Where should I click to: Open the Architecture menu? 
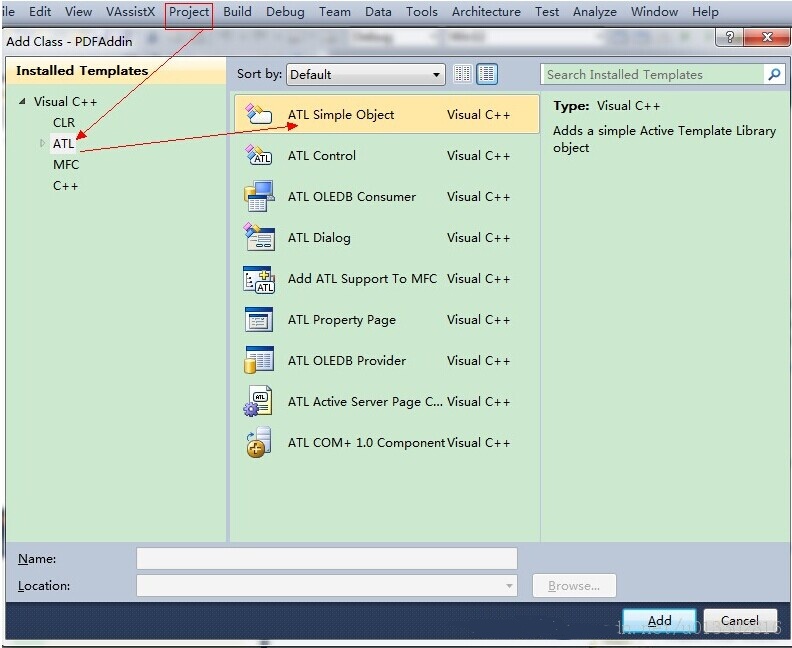pos(486,12)
